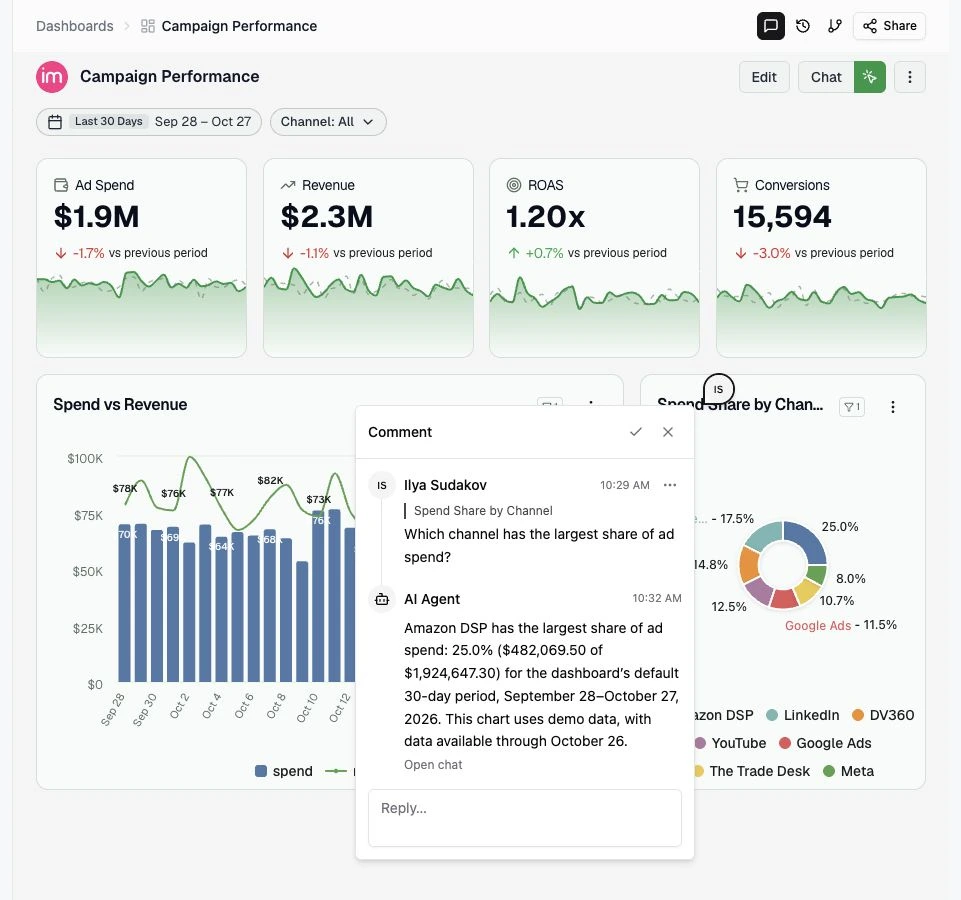Image resolution: width=961 pixels, height=900 pixels.
Task: Toggle the LinkedIn legend item
Action: pyautogui.click(x=802, y=715)
